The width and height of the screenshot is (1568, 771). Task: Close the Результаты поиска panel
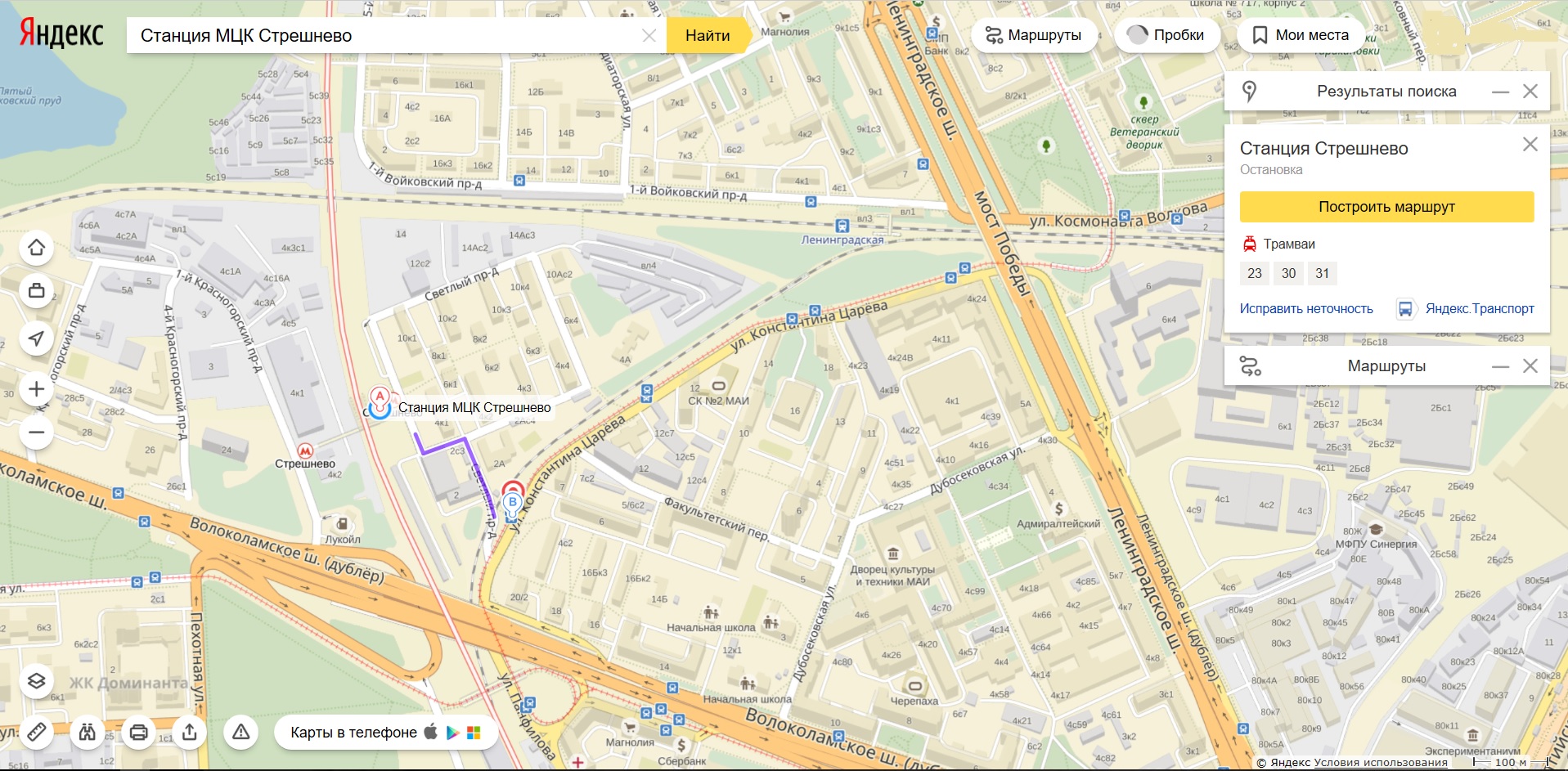pyautogui.click(x=1530, y=92)
